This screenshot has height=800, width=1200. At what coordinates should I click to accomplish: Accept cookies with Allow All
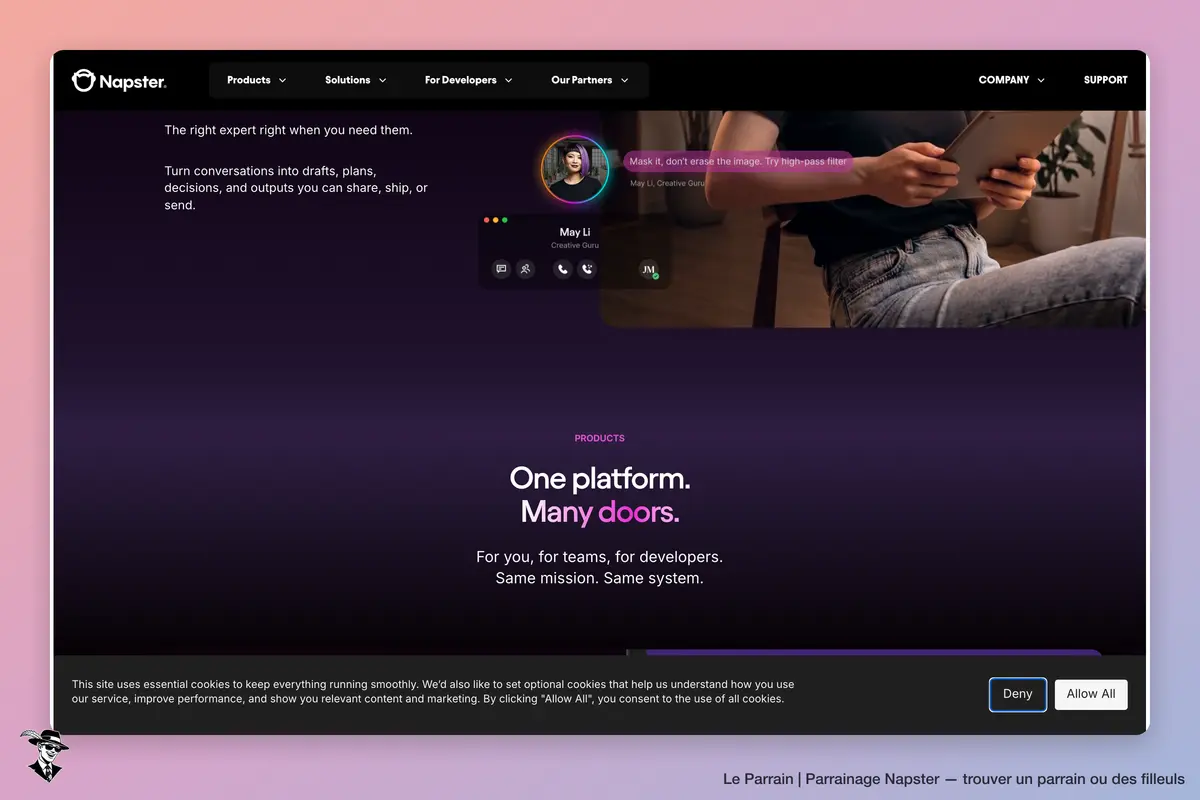[x=1091, y=694]
